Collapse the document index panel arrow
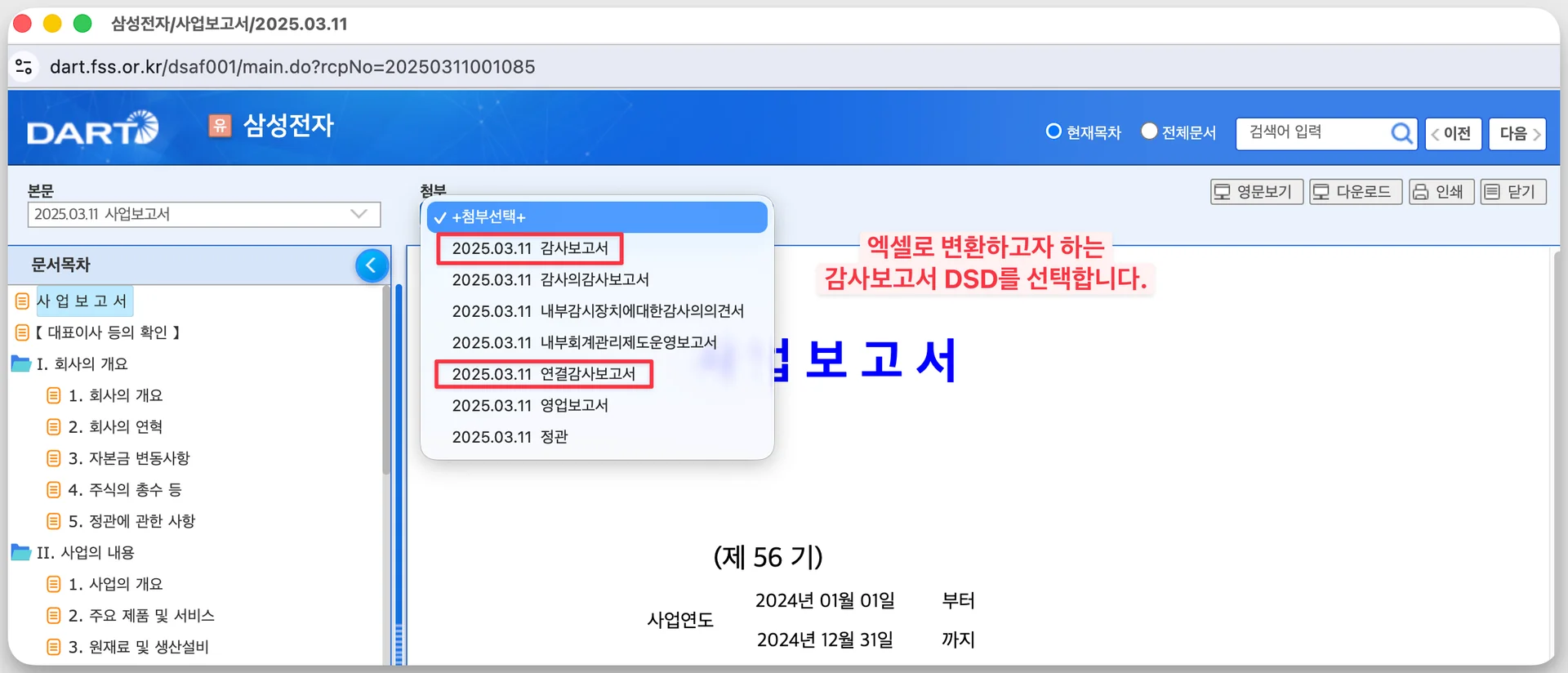Screen dimensions: 1568x673 (372, 265)
